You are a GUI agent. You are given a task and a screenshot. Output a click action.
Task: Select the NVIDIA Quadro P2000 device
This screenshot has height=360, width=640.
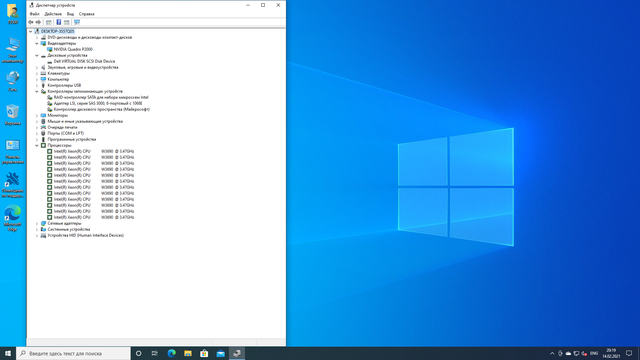[73, 49]
